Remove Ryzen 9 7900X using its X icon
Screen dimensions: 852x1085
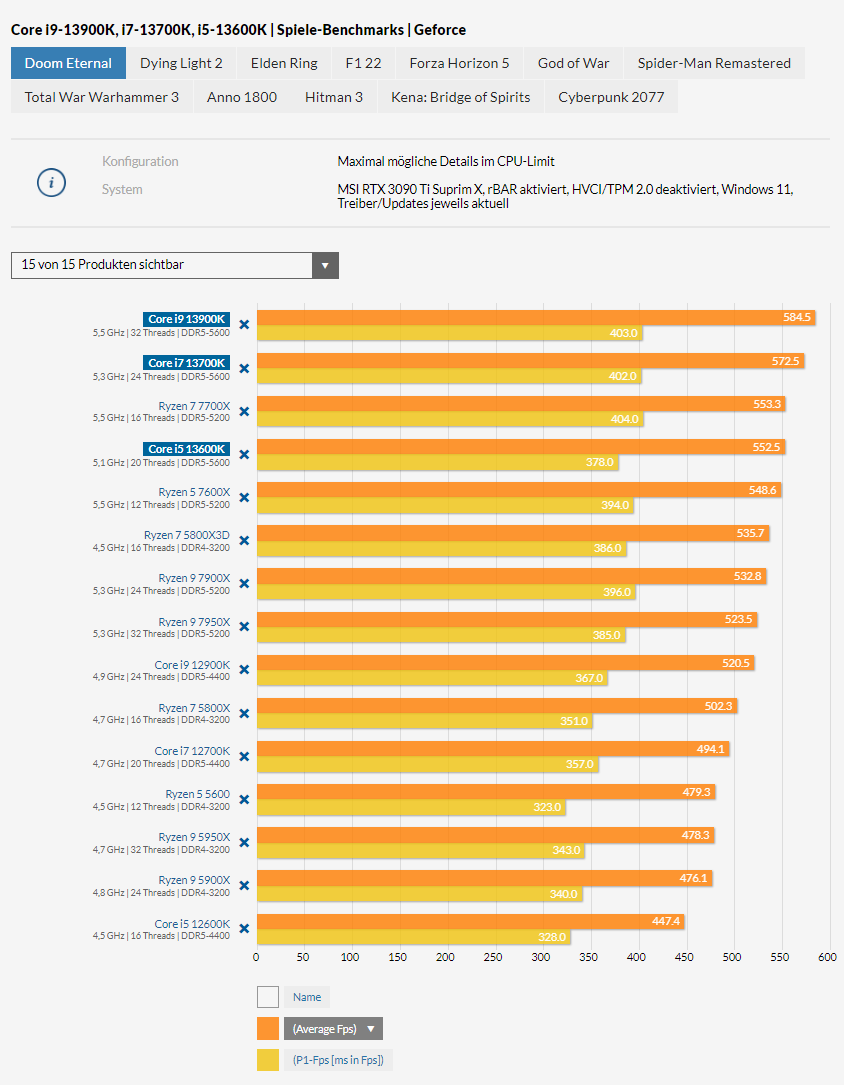(x=244, y=583)
